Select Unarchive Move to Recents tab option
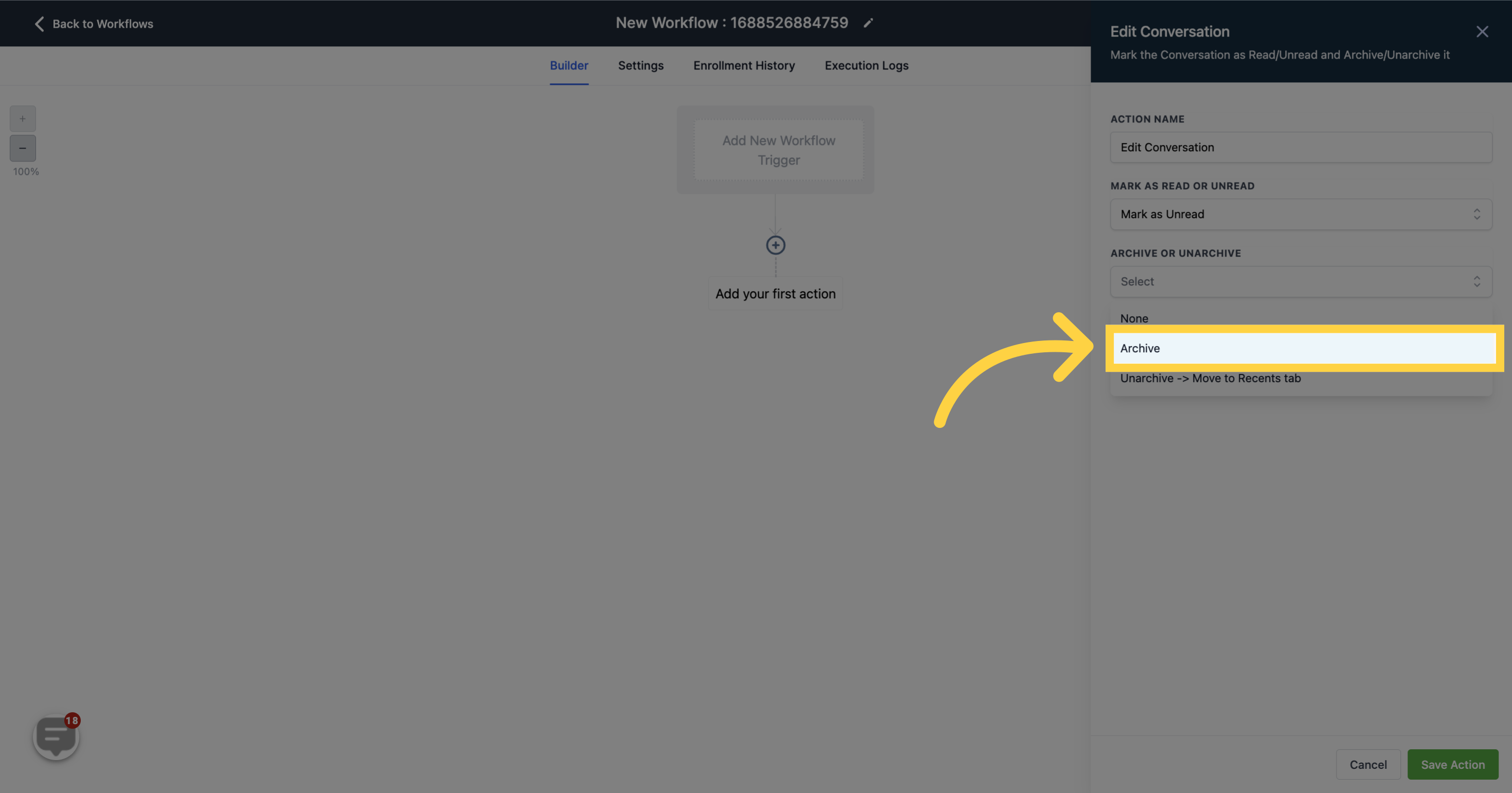Viewport: 1512px width, 793px height. (1210, 378)
